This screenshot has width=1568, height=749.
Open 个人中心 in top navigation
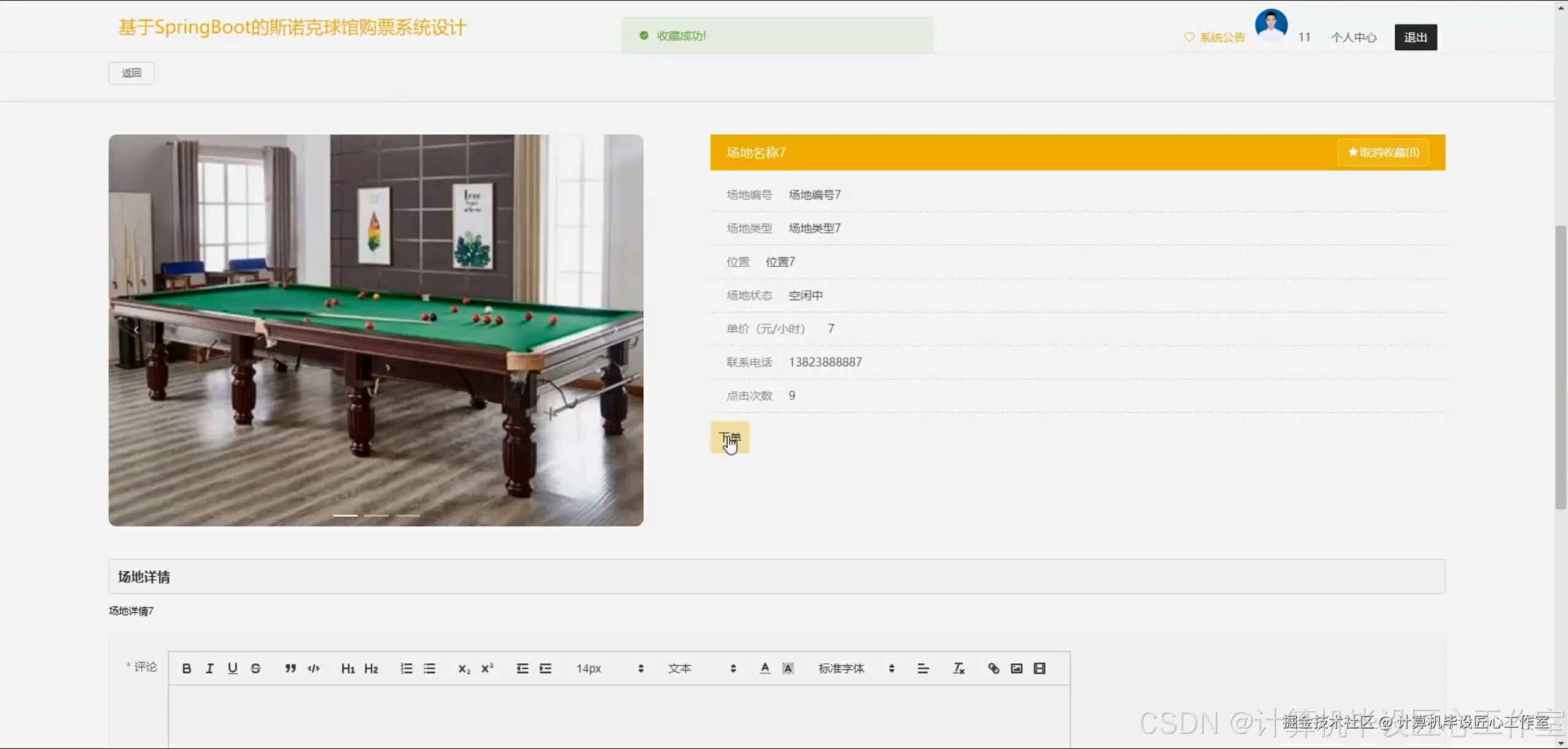coord(1353,37)
